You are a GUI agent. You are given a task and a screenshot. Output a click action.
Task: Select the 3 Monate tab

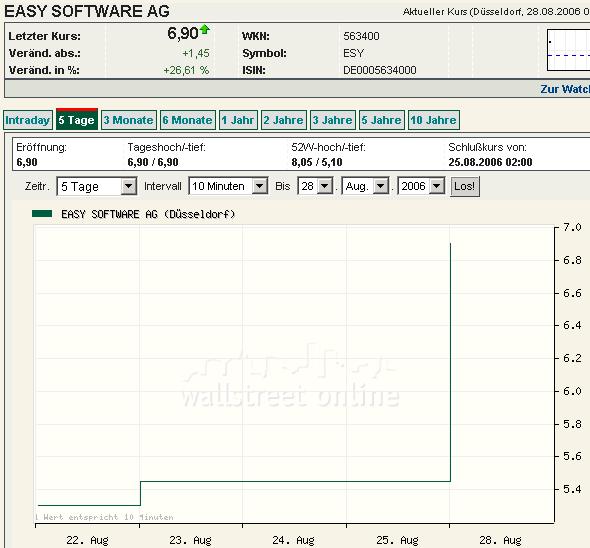click(x=129, y=120)
